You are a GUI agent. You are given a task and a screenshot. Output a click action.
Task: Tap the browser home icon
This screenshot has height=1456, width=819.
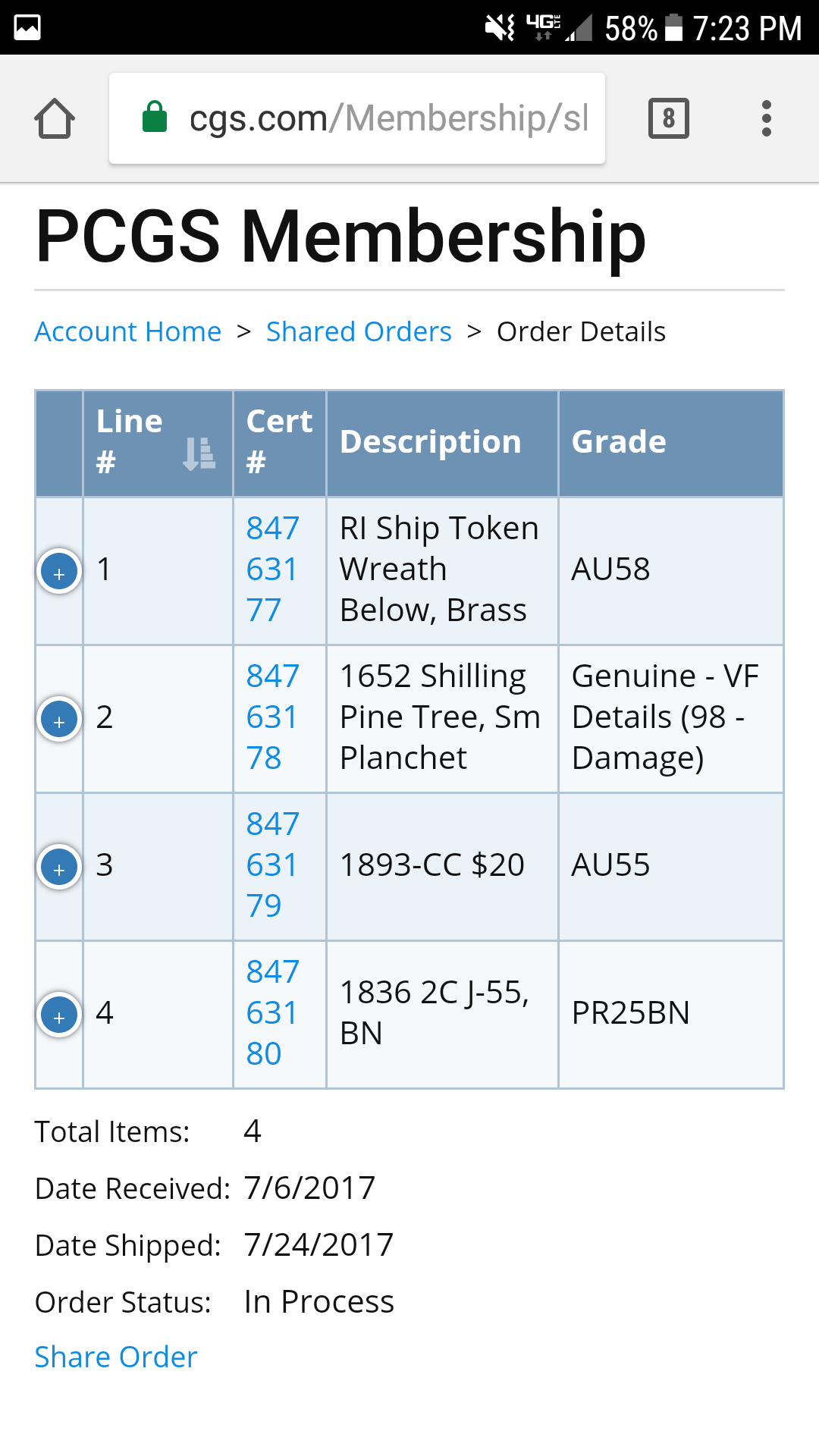tap(55, 118)
